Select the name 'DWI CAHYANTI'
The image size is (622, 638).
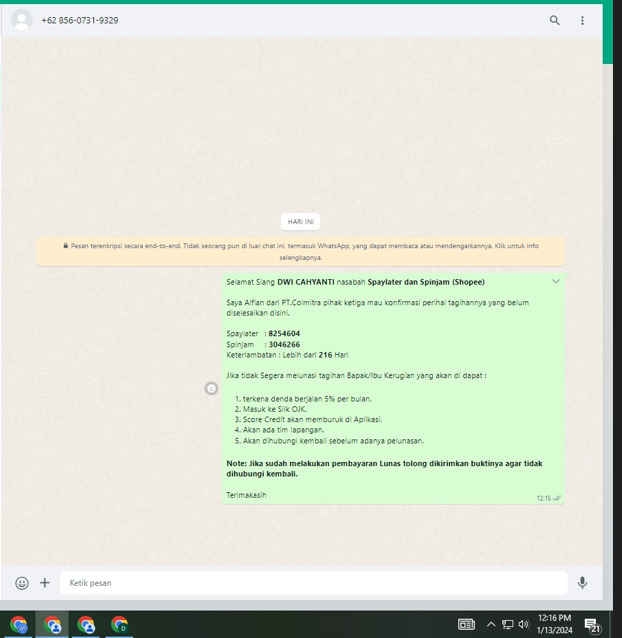pyautogui.click(x=306, y=282)
